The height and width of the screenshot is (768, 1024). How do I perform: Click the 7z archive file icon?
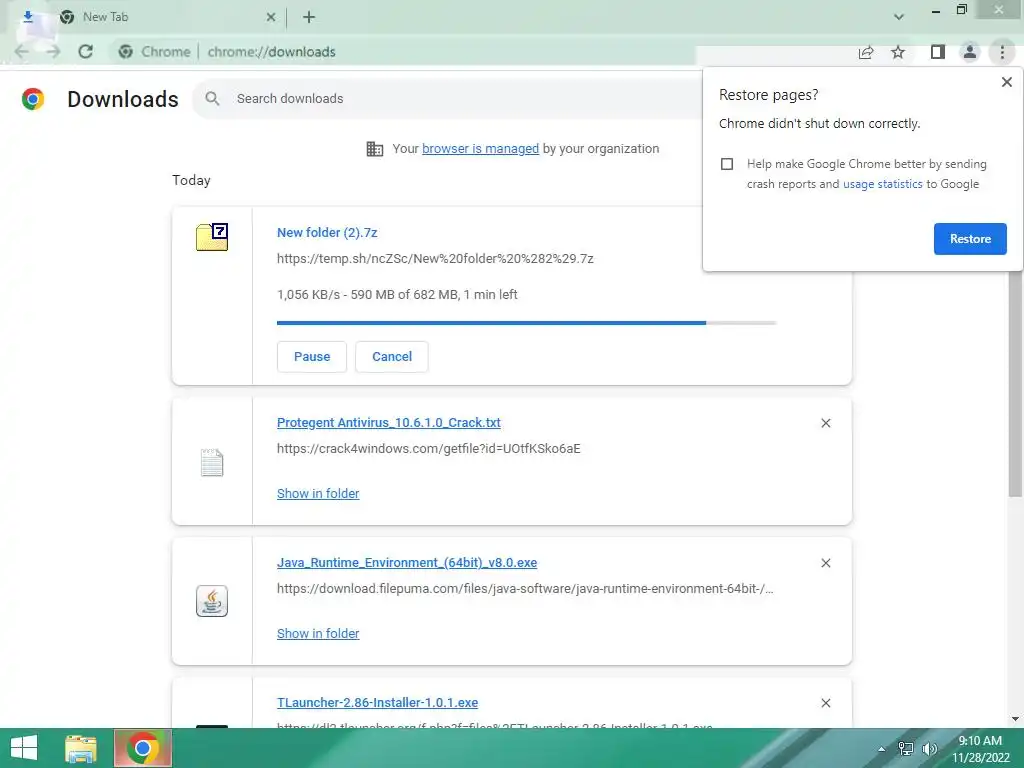[212, 237]
